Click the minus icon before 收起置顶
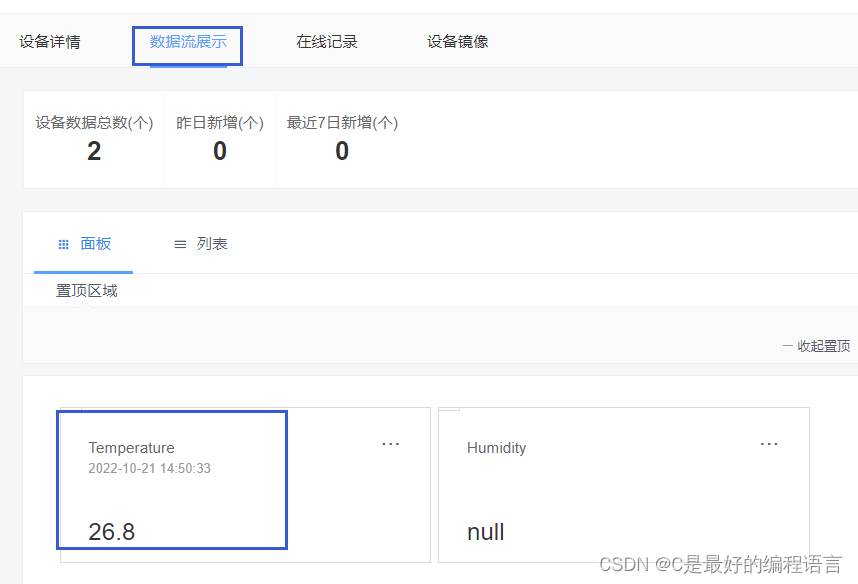Image resolution: width=858 pixels, height=584 pixels. (x=785, y=345)
